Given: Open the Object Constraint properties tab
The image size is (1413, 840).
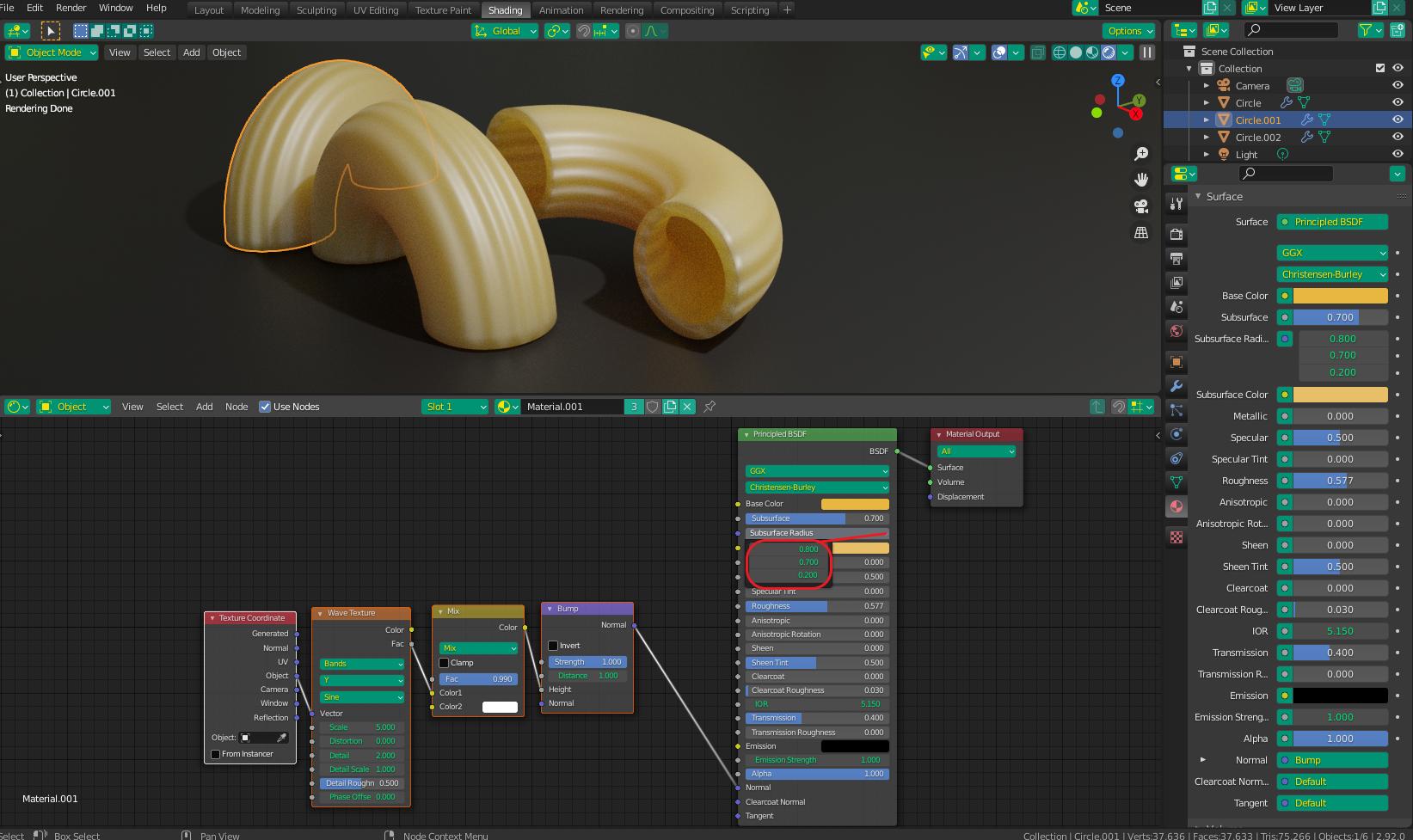Looking at the screenshot, I should [1176, 458].
